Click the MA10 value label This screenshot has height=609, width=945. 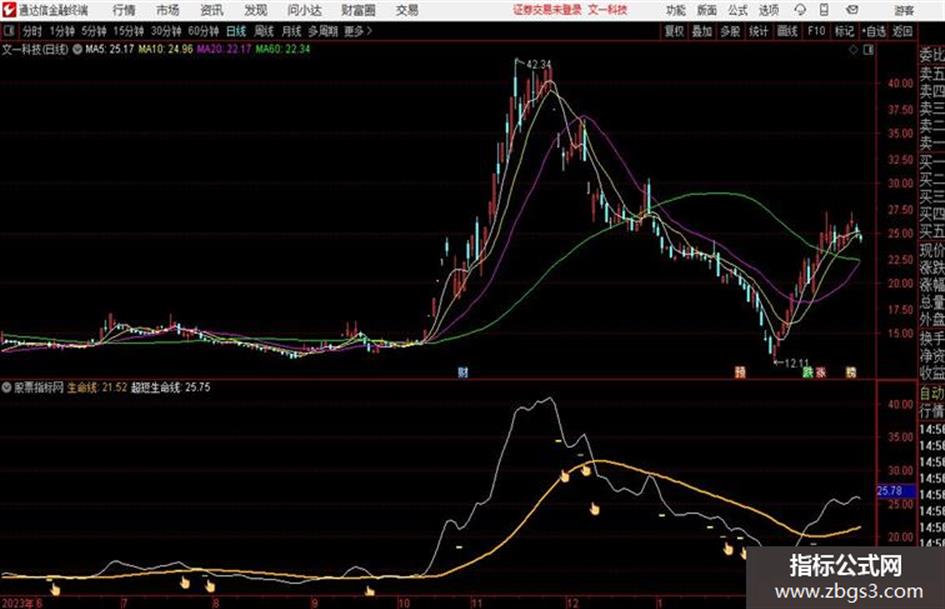click(166, 49)
